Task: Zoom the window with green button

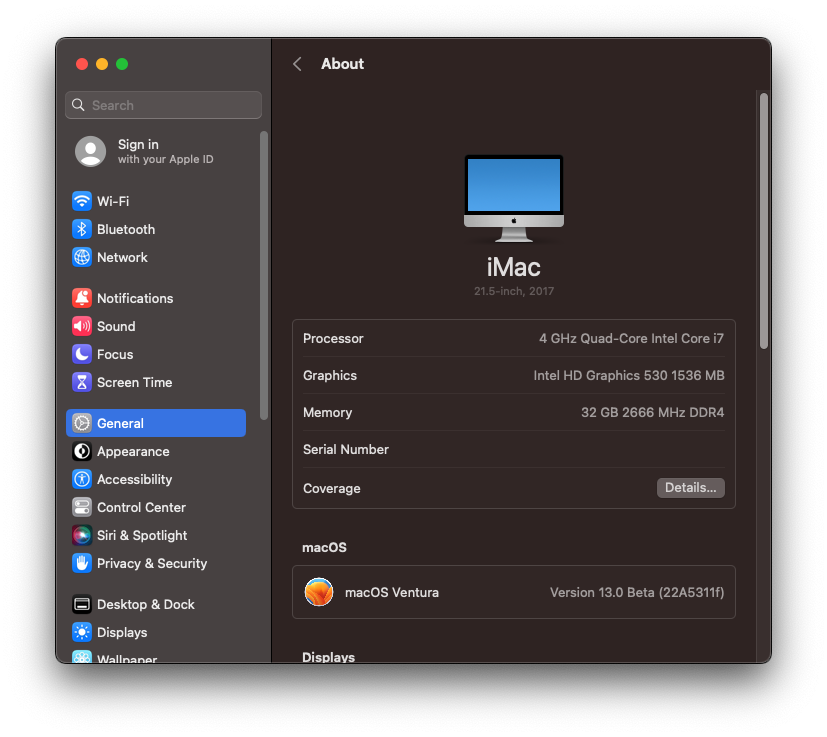Action: point(122,64)
